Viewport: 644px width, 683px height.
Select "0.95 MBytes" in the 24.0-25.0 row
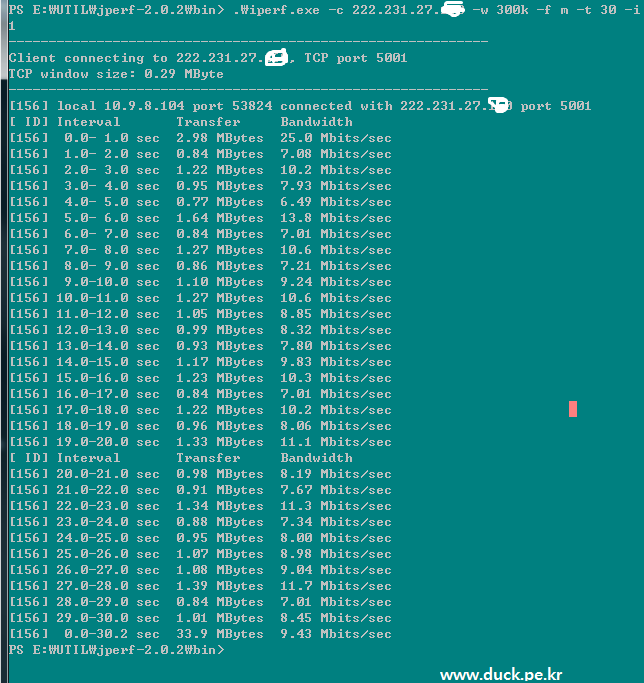pyautogui.click(x=220, y=538)
